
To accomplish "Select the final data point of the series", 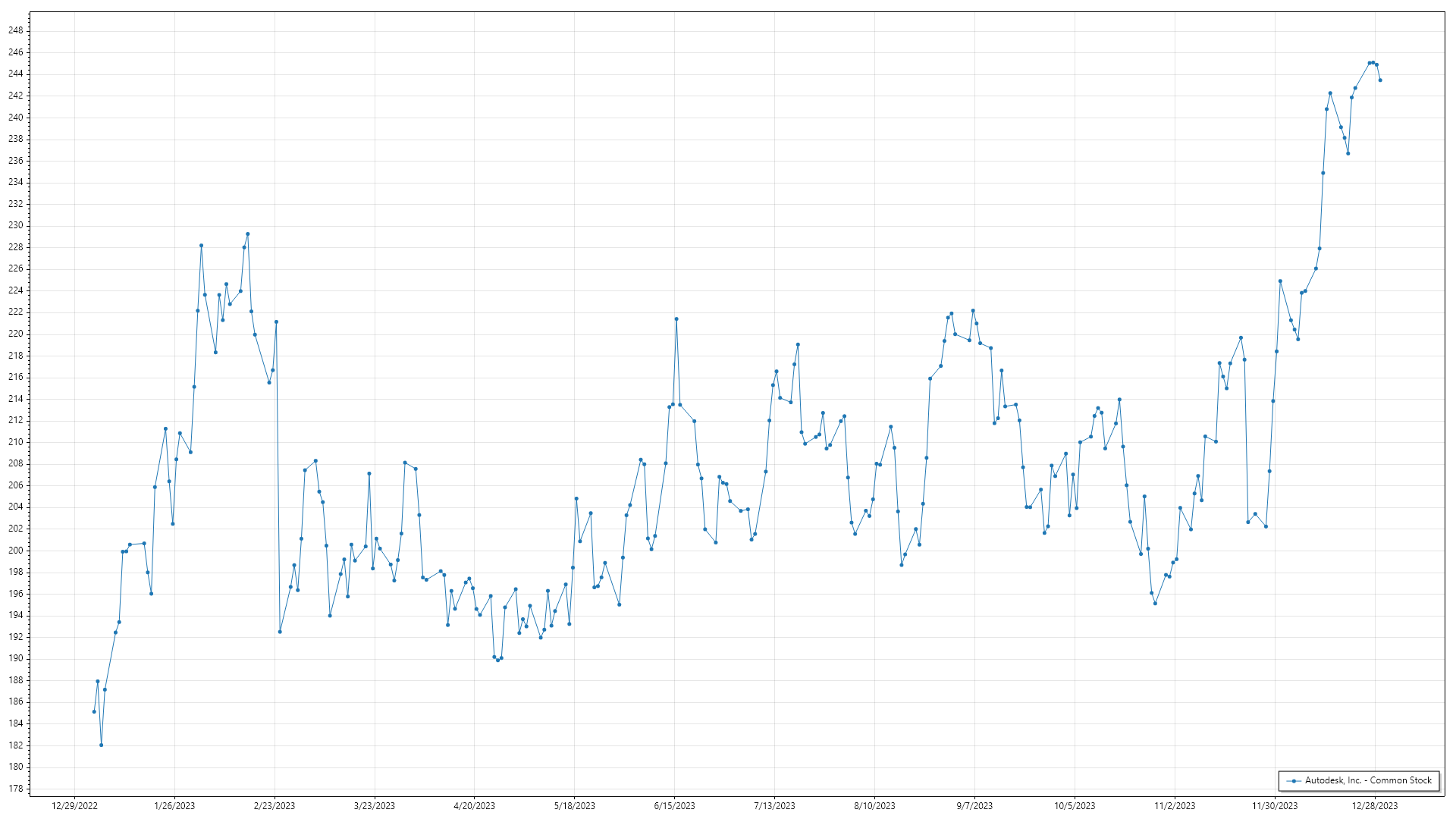I will pos(1380,80).
